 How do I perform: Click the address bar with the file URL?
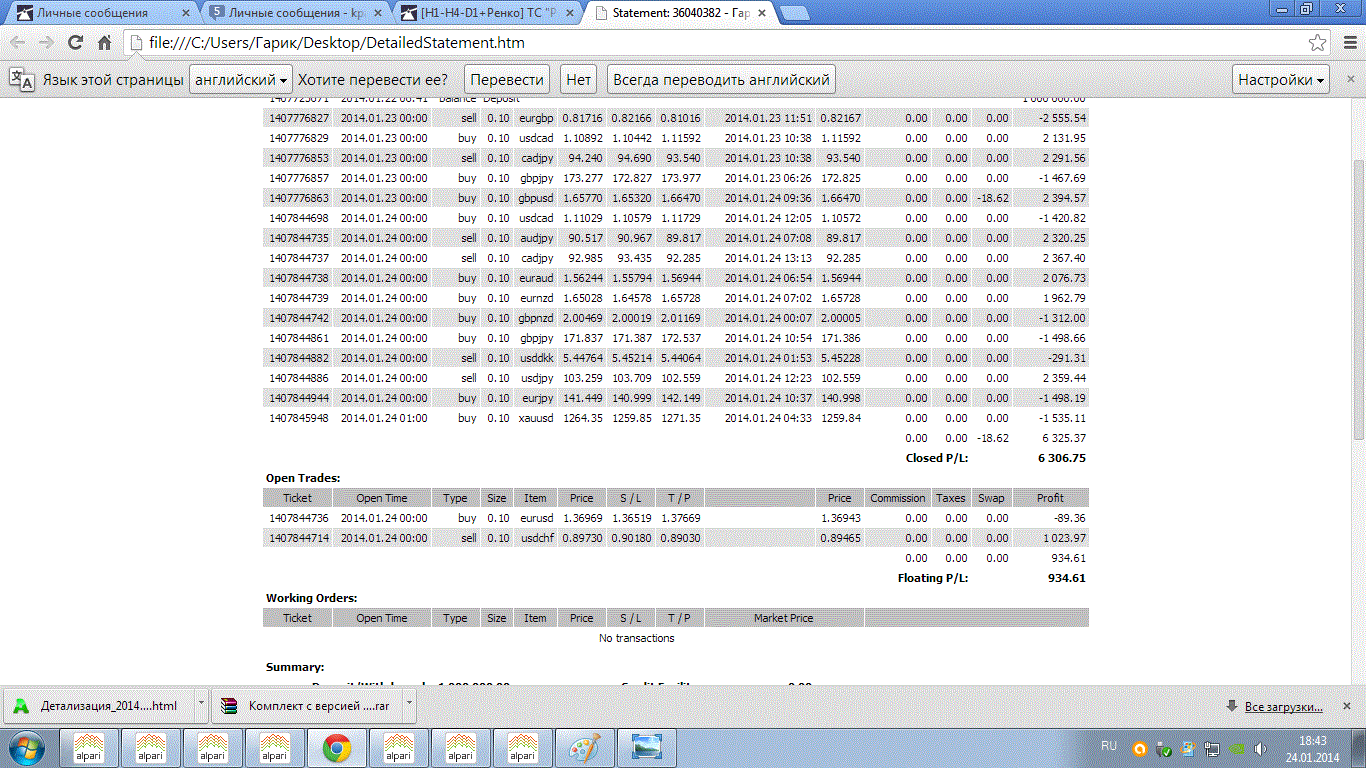715,43
